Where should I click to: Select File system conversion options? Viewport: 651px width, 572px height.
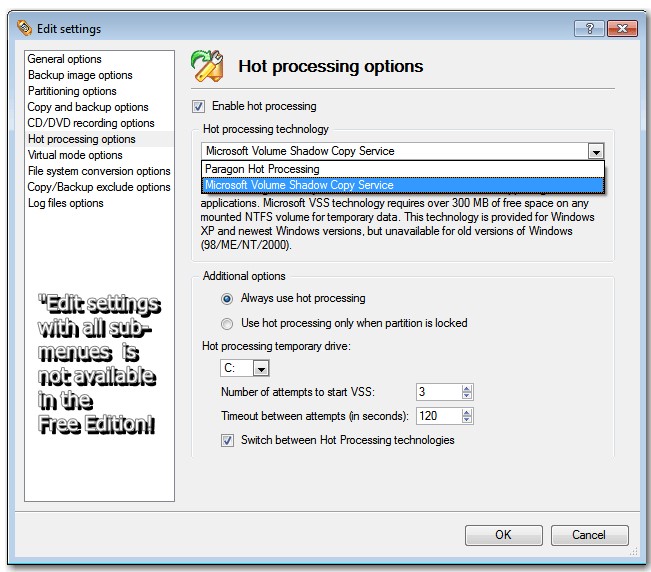click(99, 171)
